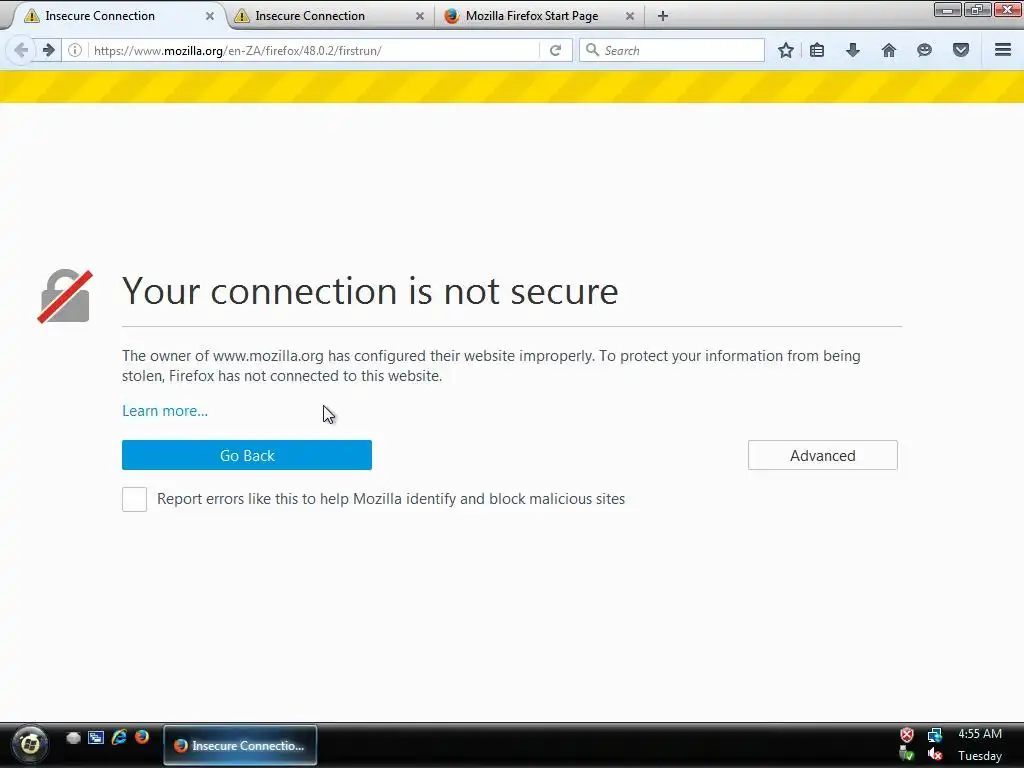Launch Internet Explorer from quick launch
Viewport: 1024px width, 768px height.
click(119, 737)
